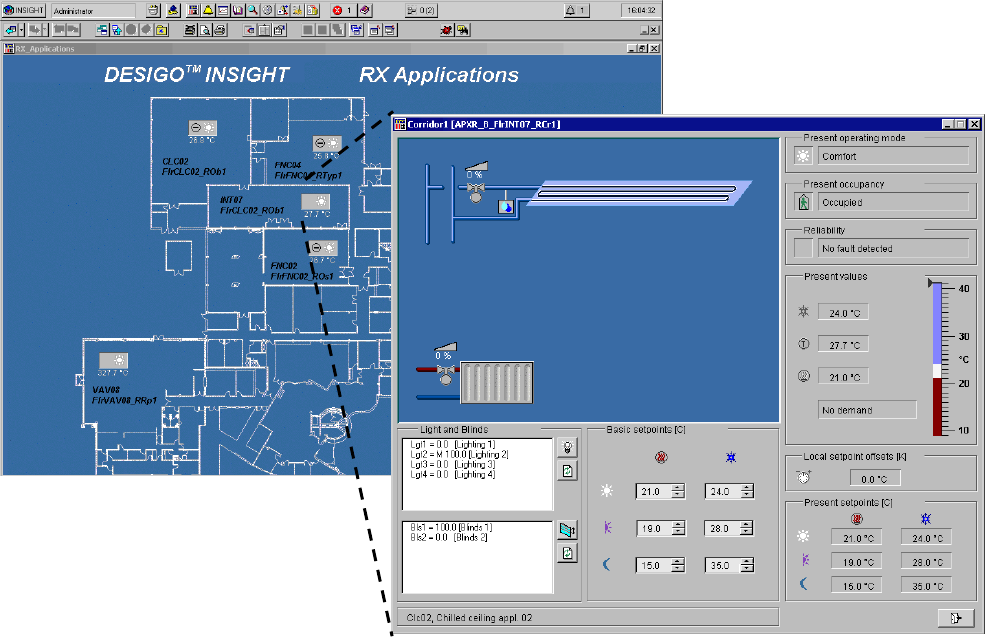Click the 24.0 basic setpoint input field
The image size is (985, 637).
coord(722,491)
